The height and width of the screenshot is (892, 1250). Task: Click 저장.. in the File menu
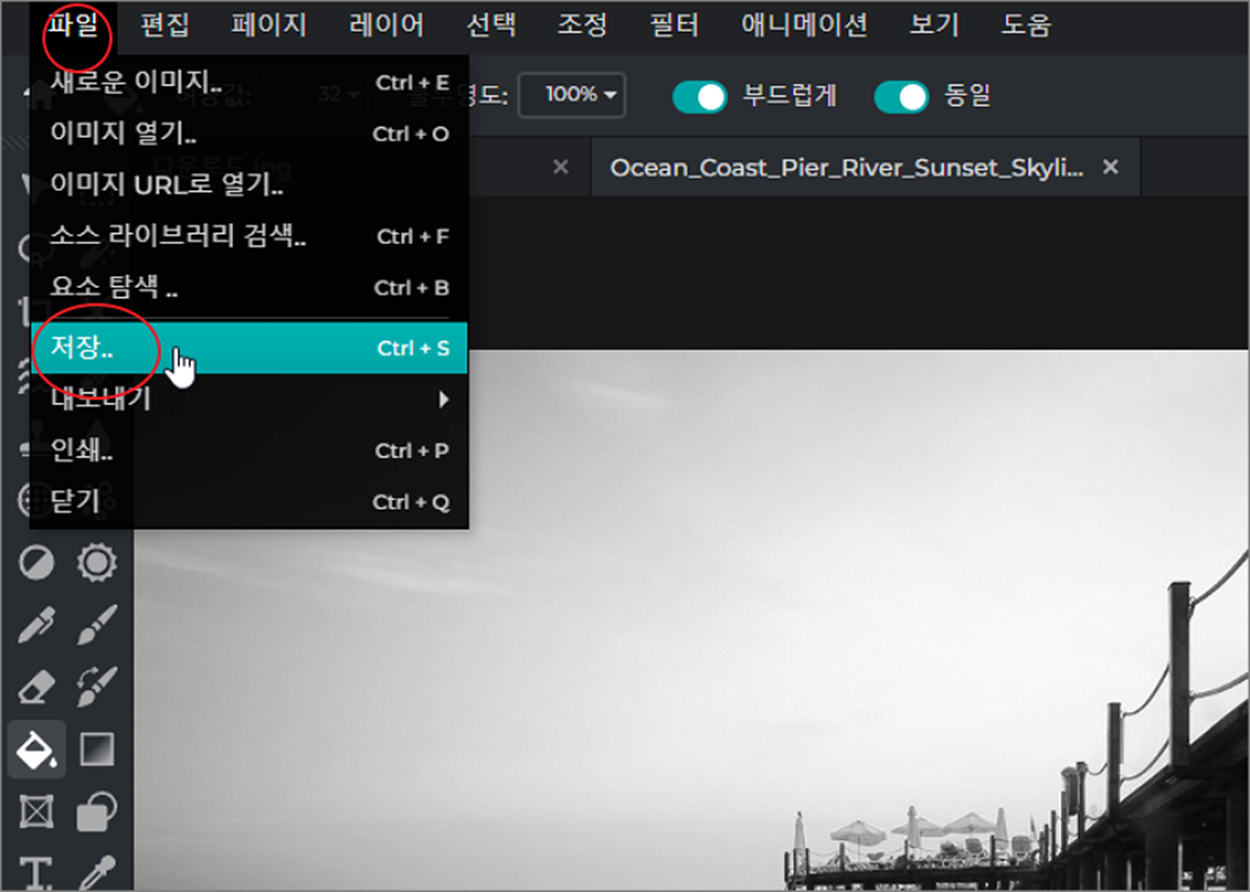249,348
